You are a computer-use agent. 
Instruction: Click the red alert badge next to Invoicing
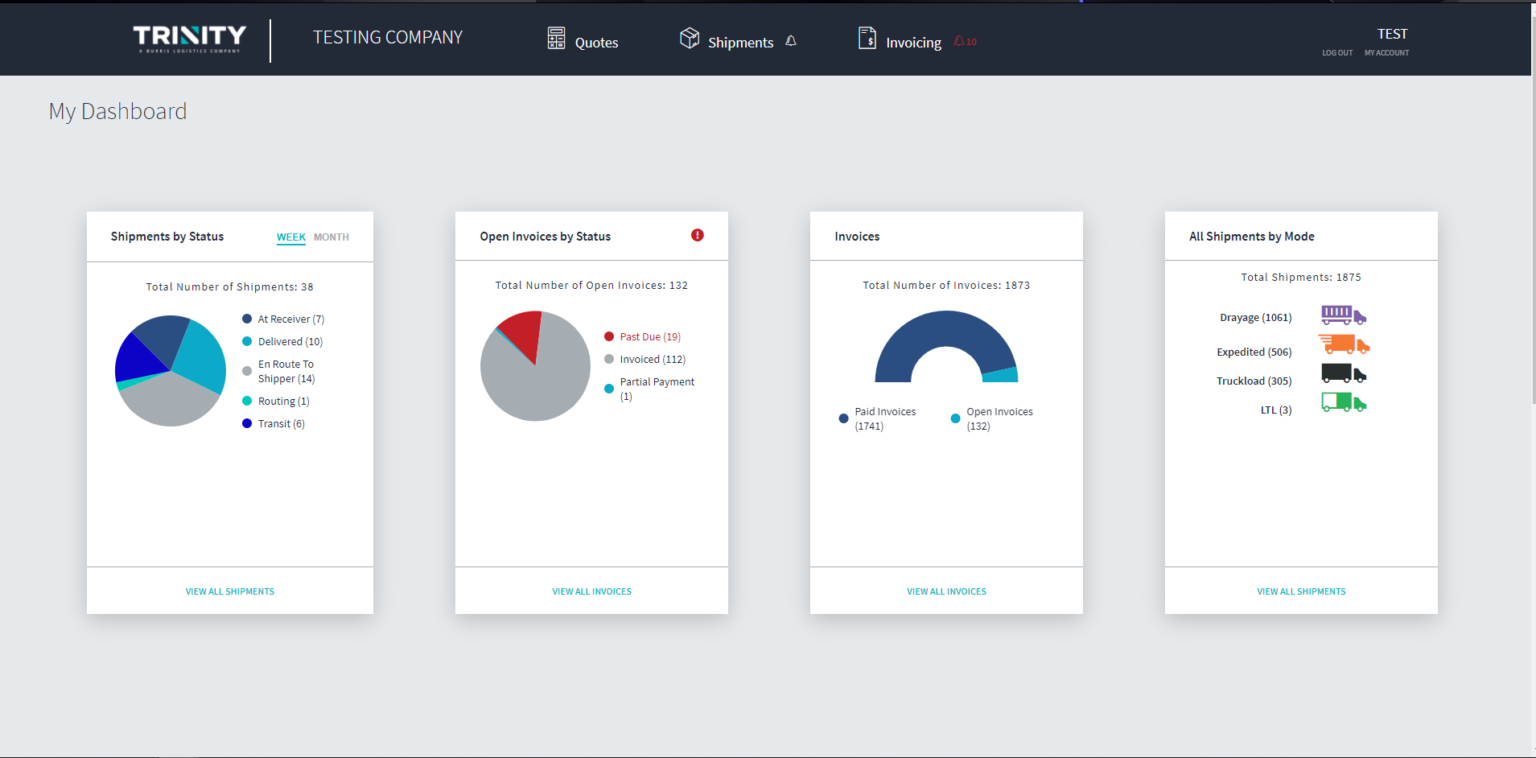963,41
